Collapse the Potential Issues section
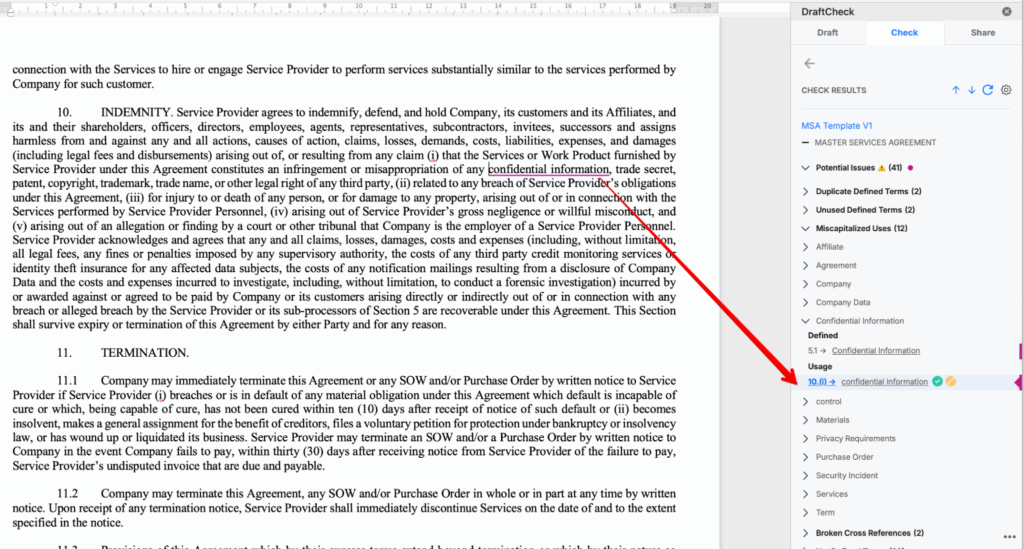This screenshot has height=549, width=1024. [807, 168]
